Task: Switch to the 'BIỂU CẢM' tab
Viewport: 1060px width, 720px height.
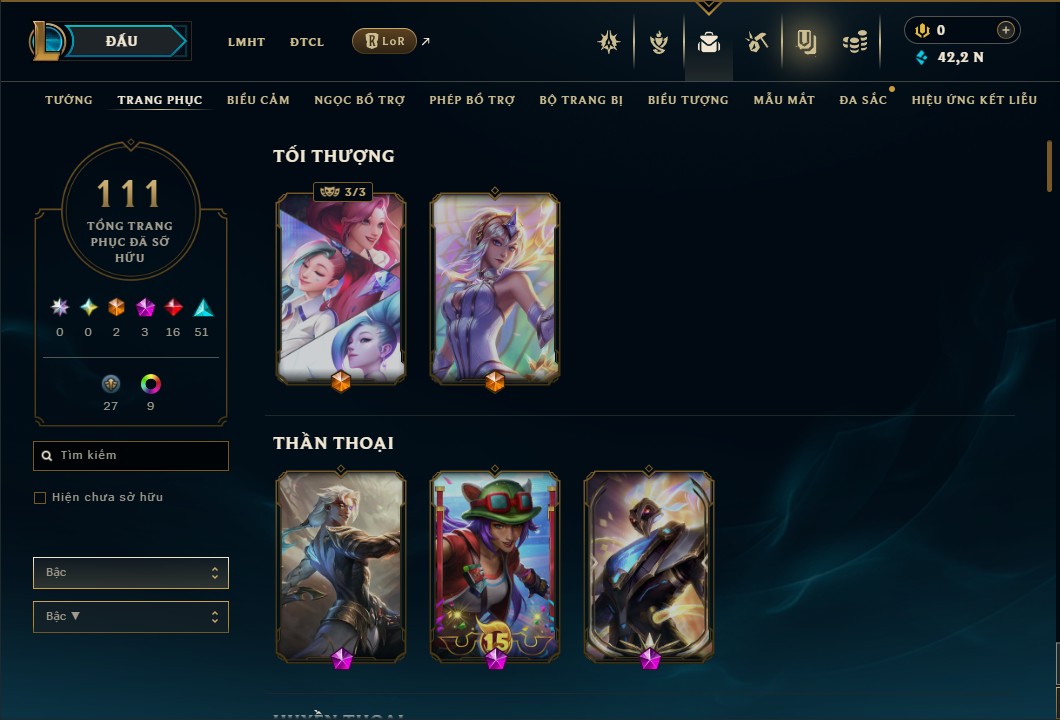Action: click(258, 100)
